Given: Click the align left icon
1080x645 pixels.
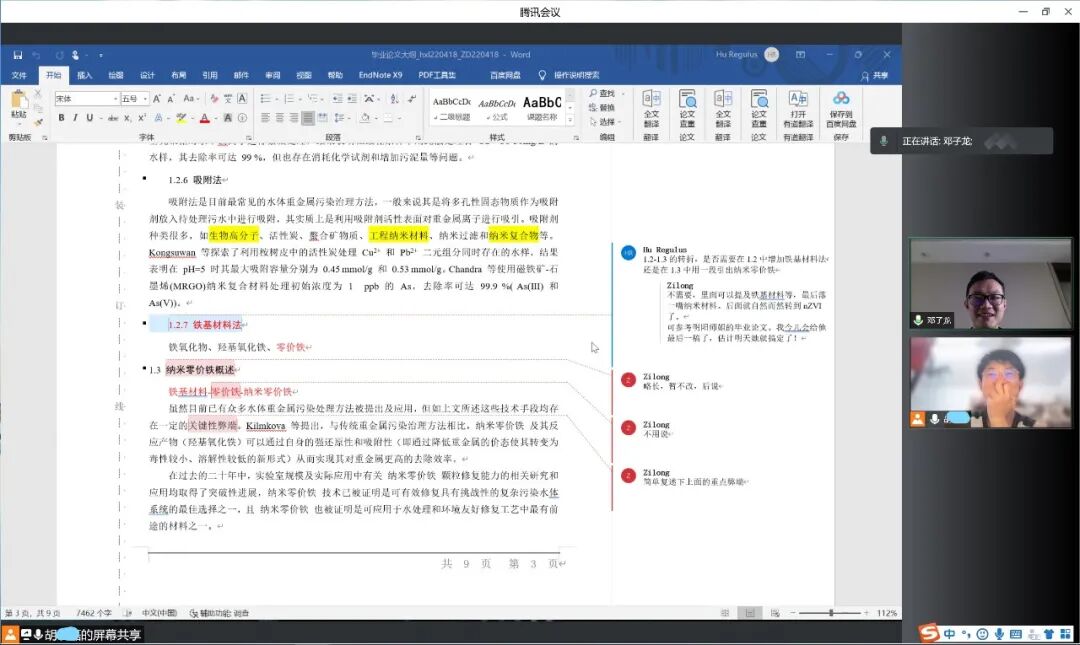Looking at the screenshot, I should click(x=265, y=118).
